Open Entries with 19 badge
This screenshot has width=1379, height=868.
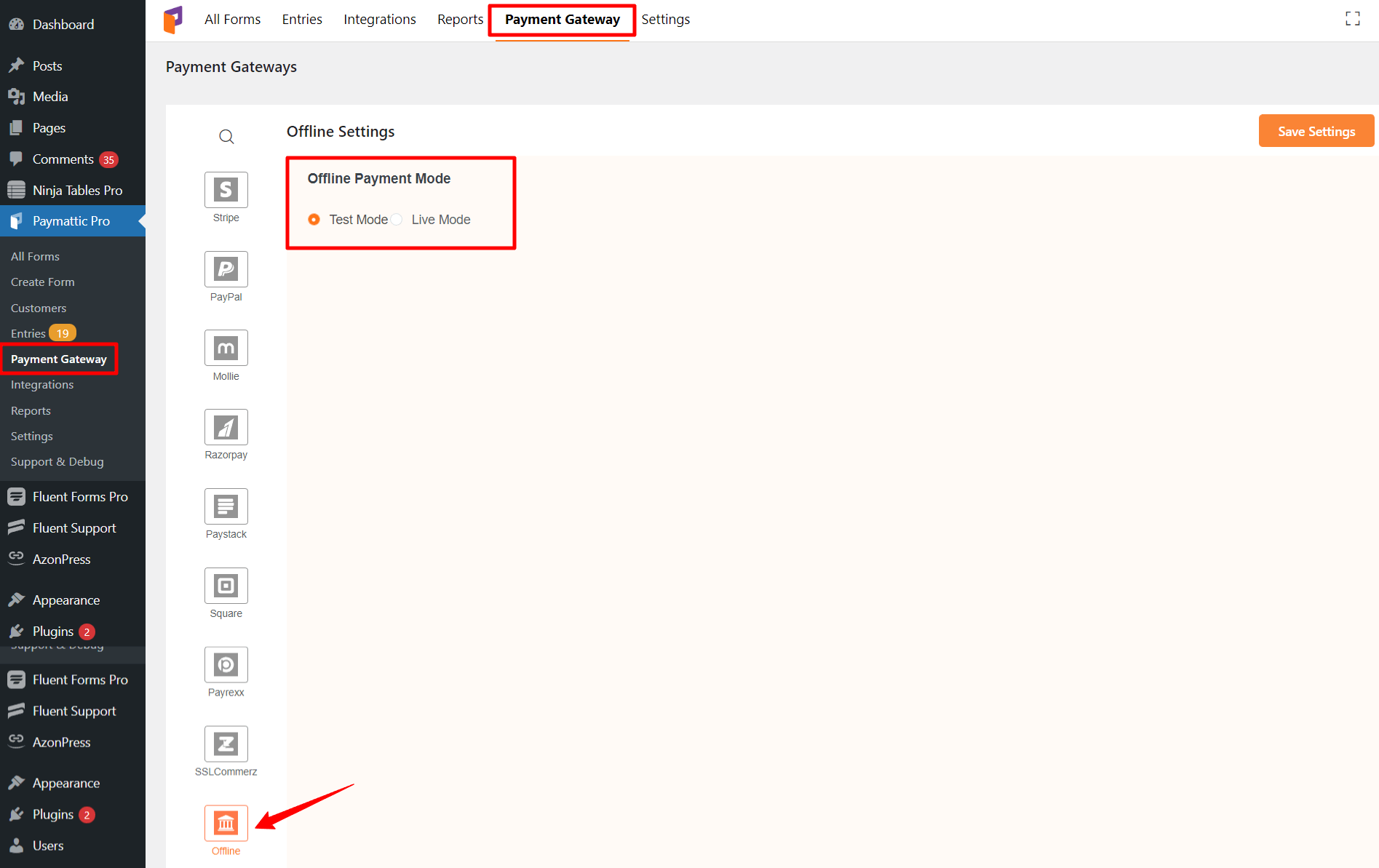[x=43, y=333]
